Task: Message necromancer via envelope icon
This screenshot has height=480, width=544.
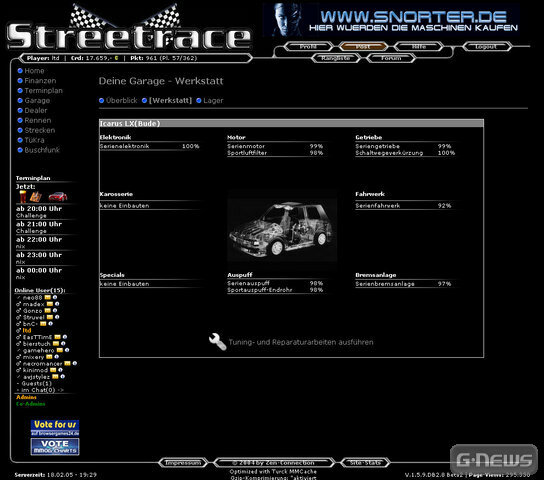Action: (x=67, y=363)
